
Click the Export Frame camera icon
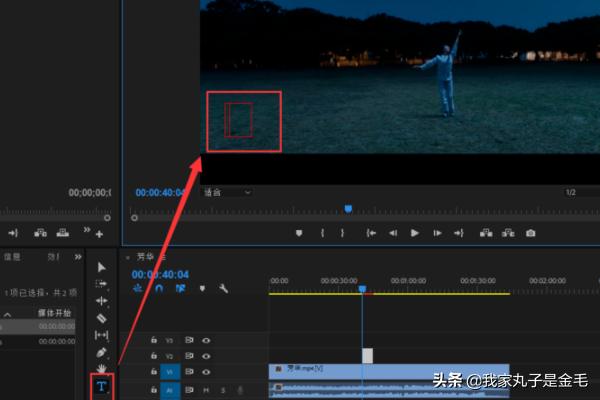(531, 233)
